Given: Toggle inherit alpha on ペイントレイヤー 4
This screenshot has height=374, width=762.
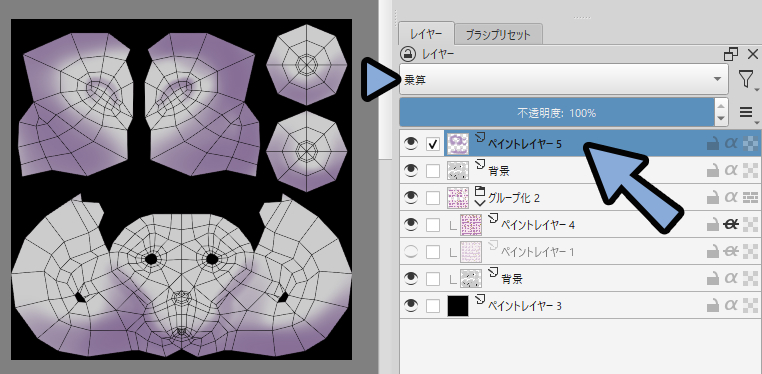Looking at the screenshot, I should tap(751, 224).
